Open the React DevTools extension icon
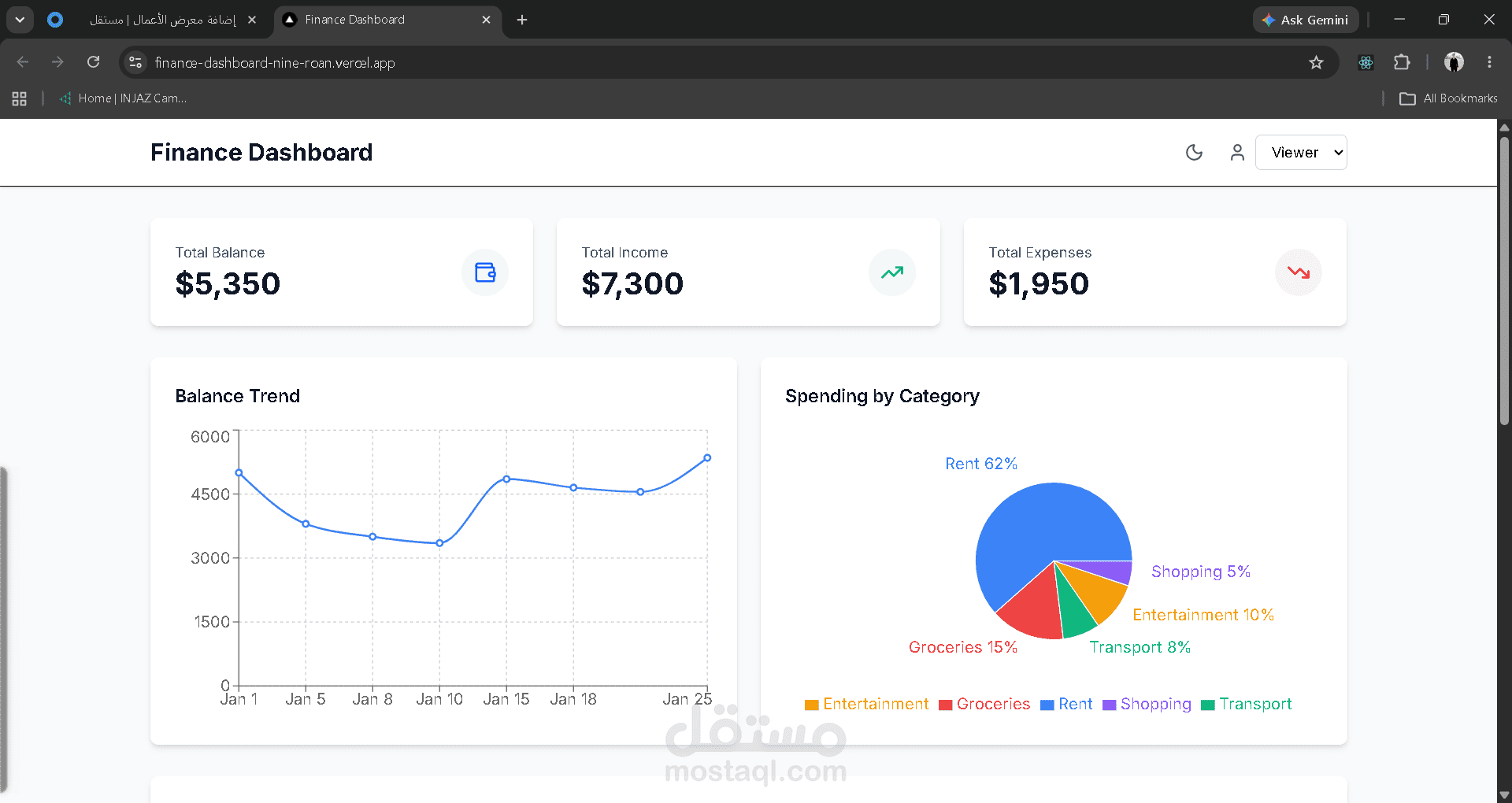The height and width of the screenshot is (803, 1512). click(1366, 62)
